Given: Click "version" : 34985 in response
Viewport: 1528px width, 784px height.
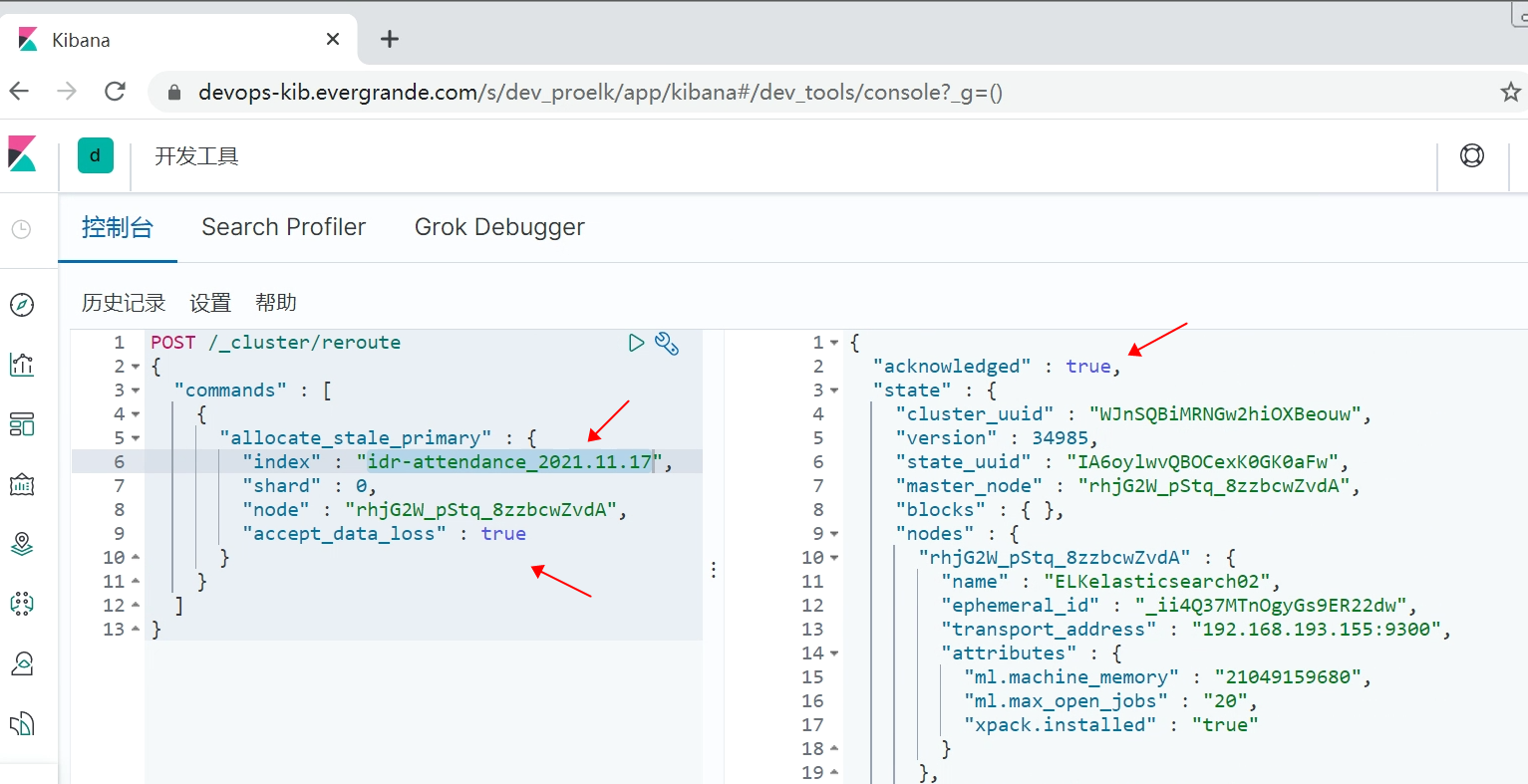Looking at the screenshot, I should tap(997, 438).
